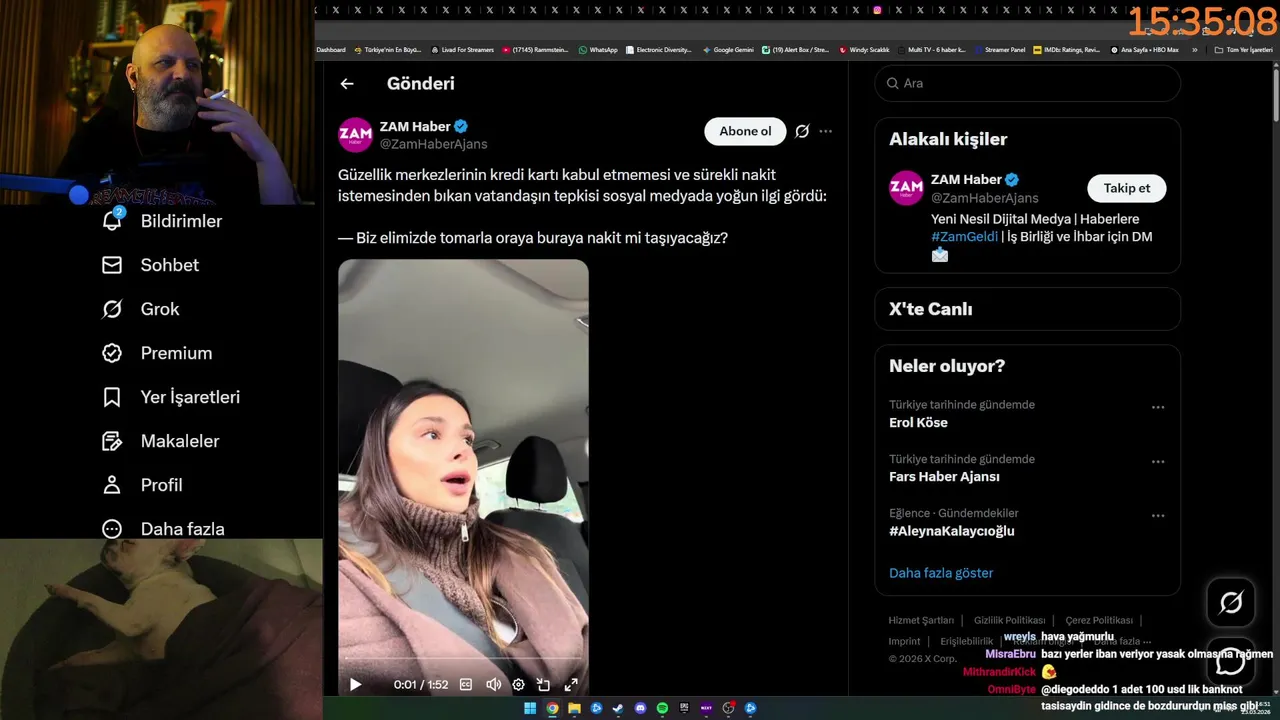Open options for the Erol Köse trend
1280x720 pixels.
coord(1158,408)
